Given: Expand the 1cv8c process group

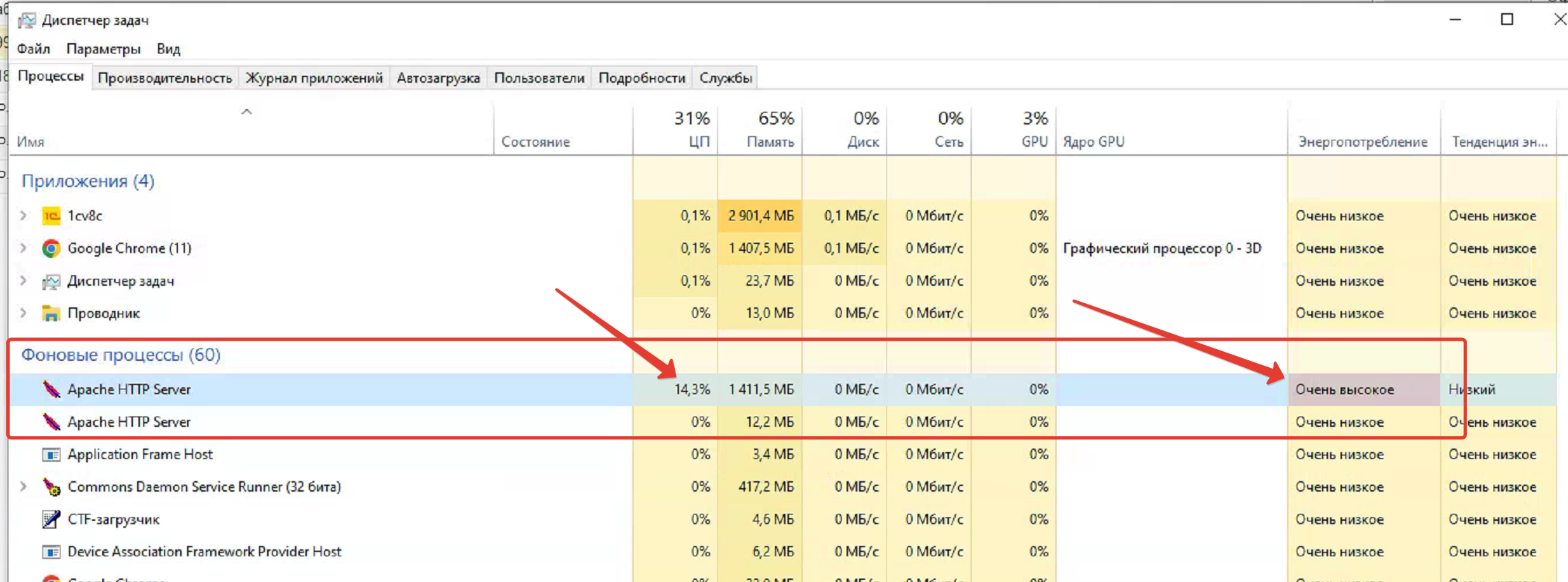Looking at the screenshot, I should (24, 216).
